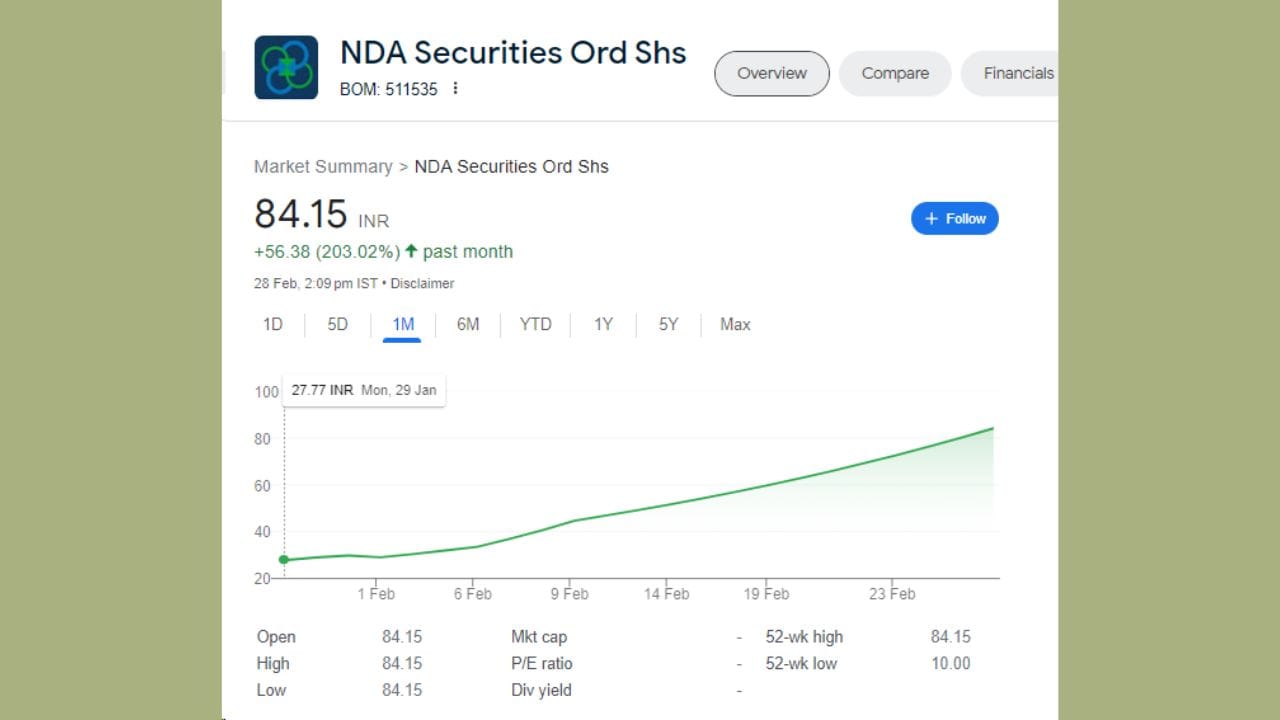This screenshot has height=720, width=1280.
Task: Open the Disclaimer link
Action: coord(422,283)
